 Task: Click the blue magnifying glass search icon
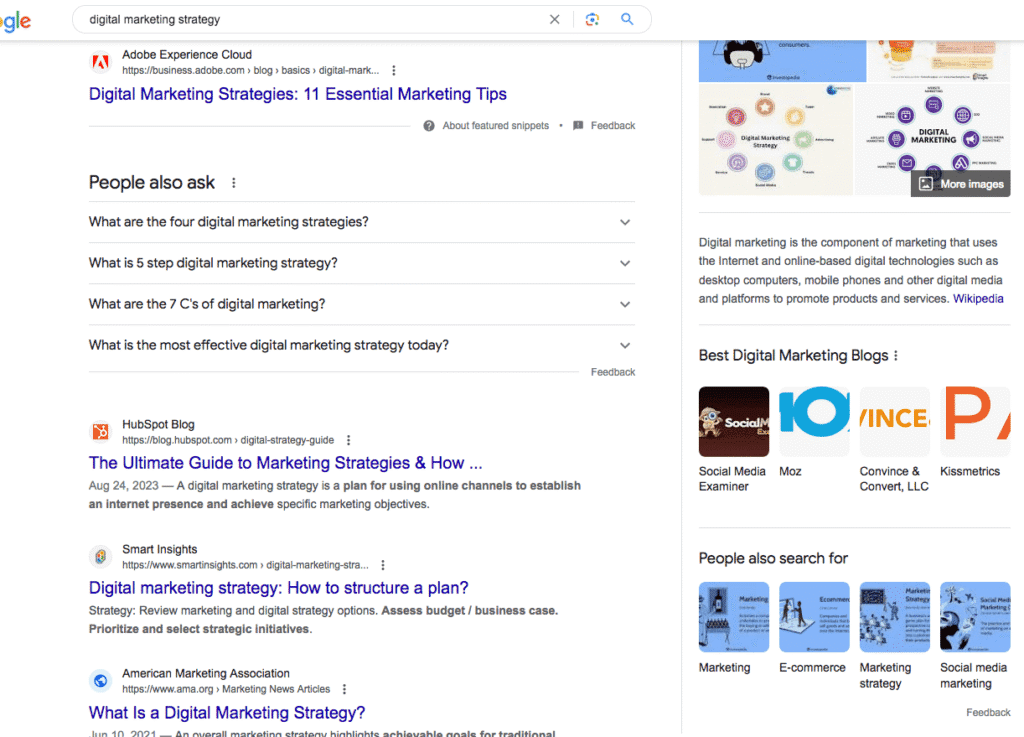627,19
